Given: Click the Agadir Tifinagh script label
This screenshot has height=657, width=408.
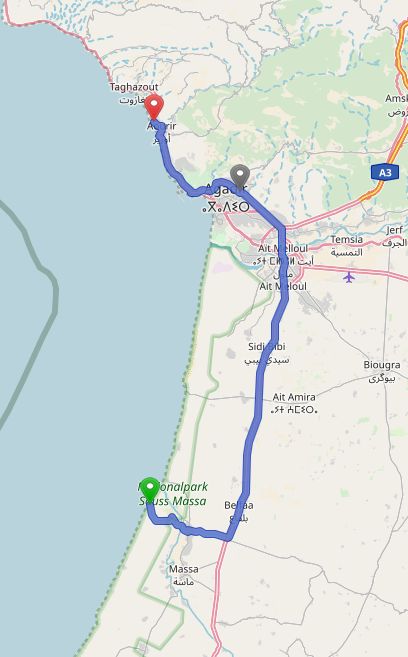Looking at the screenshot, I should pyautogui.click(x=226, y=207).
